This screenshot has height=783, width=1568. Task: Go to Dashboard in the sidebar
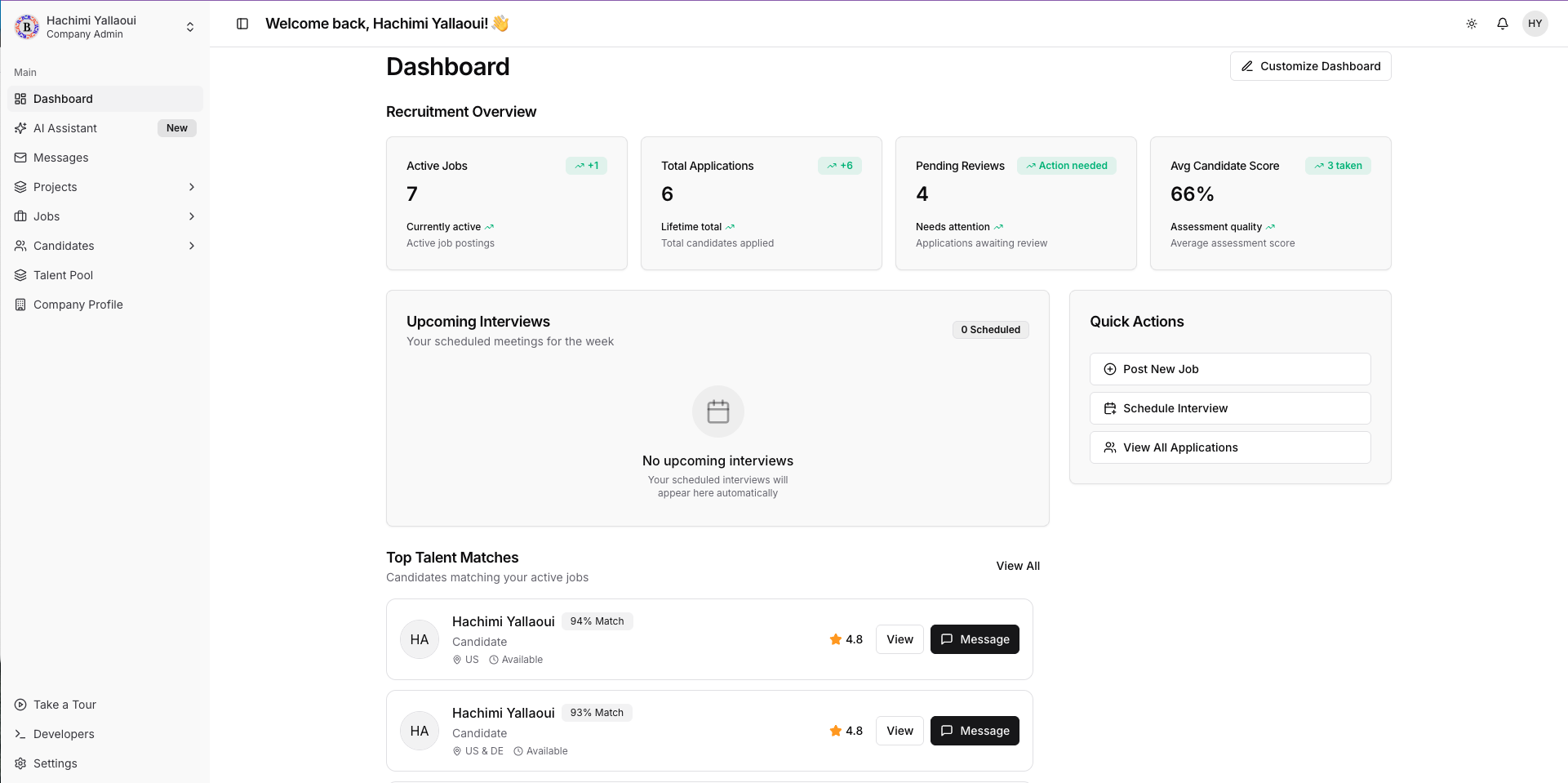[x=105, y=99]
